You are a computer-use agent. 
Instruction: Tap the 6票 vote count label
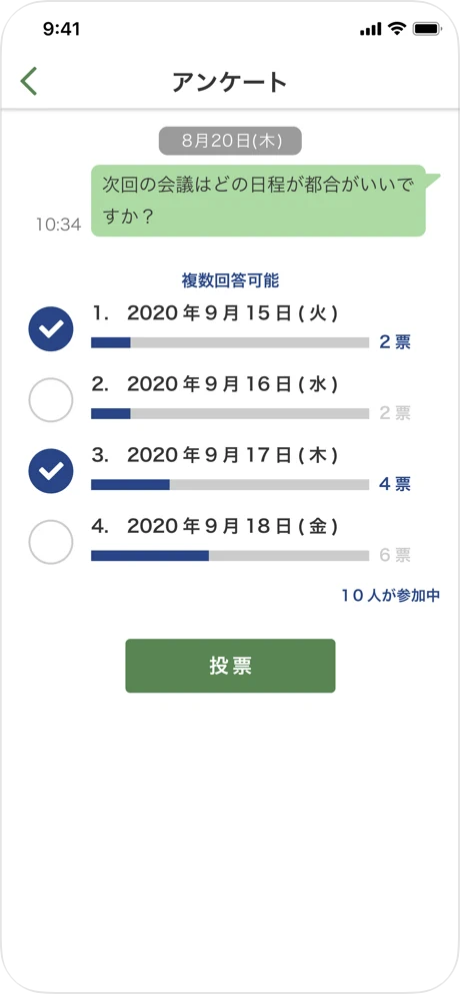395,555
